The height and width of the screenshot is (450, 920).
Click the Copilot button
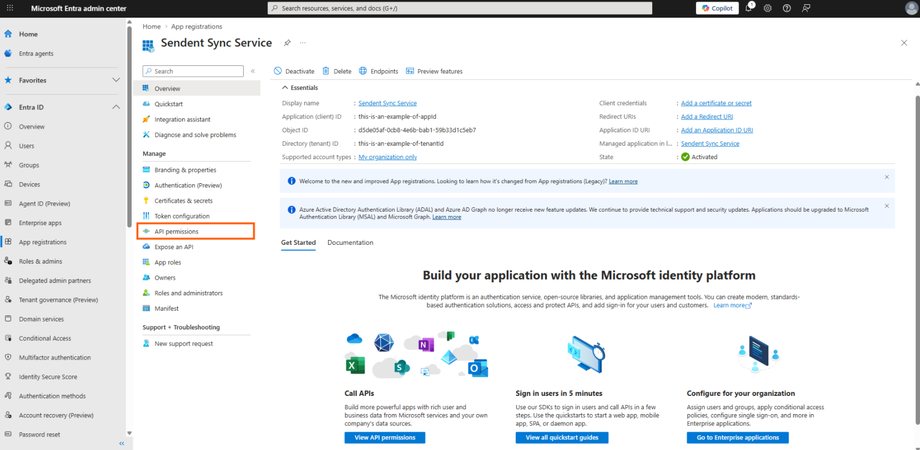pyautogui.click(x=717, y=8)
